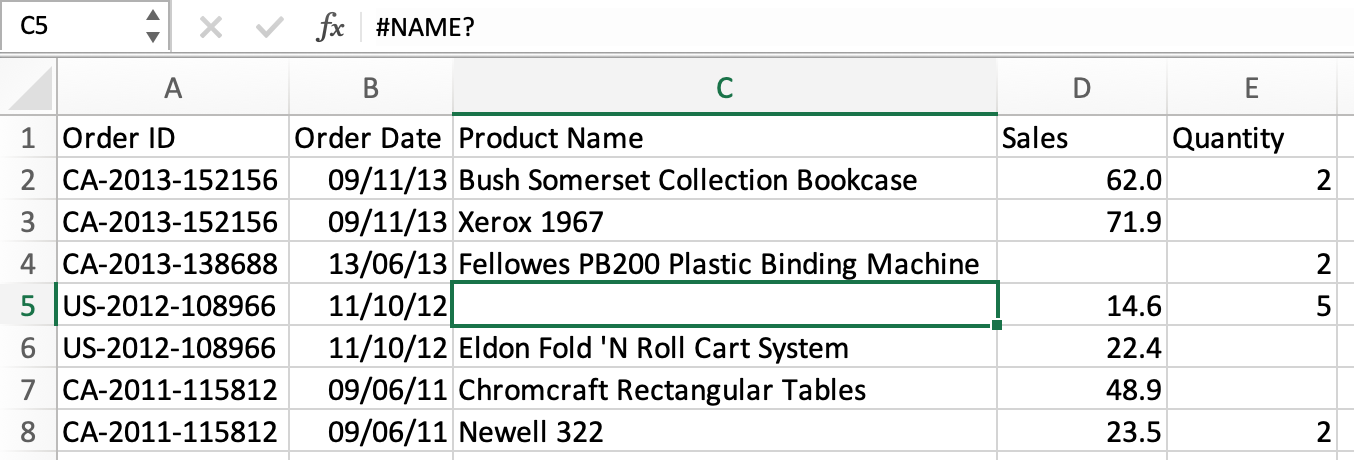Click the fill handle of cell C5

click(997, 326)
